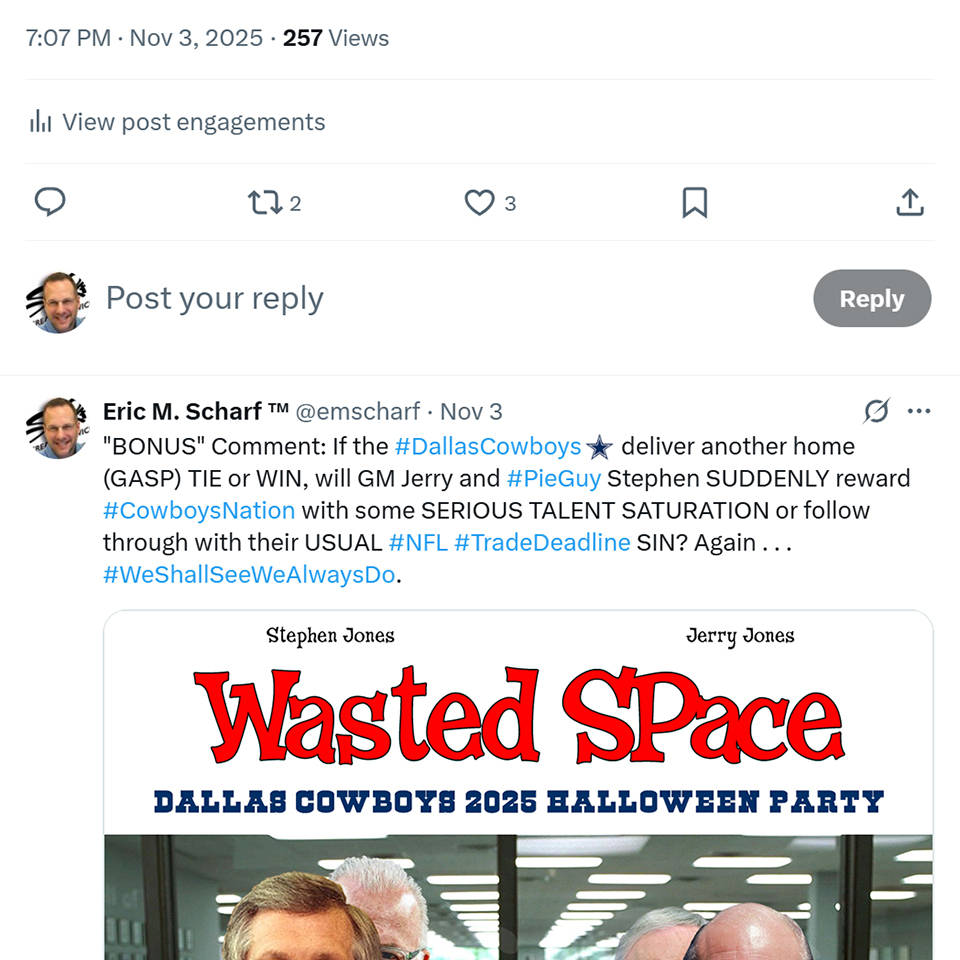Click the analytics bar chart icon

41,122
